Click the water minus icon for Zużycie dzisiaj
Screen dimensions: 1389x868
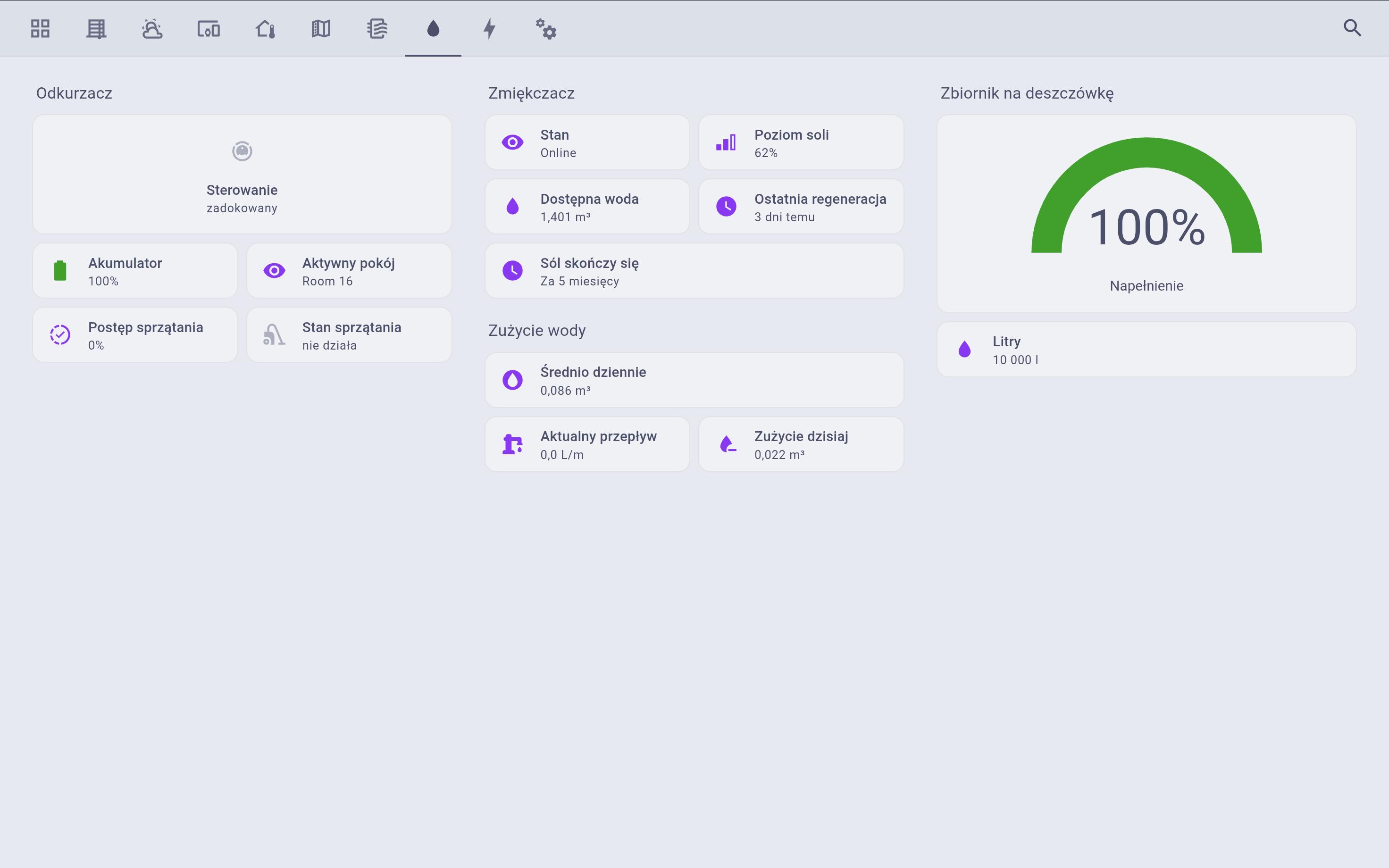point(727,444)
